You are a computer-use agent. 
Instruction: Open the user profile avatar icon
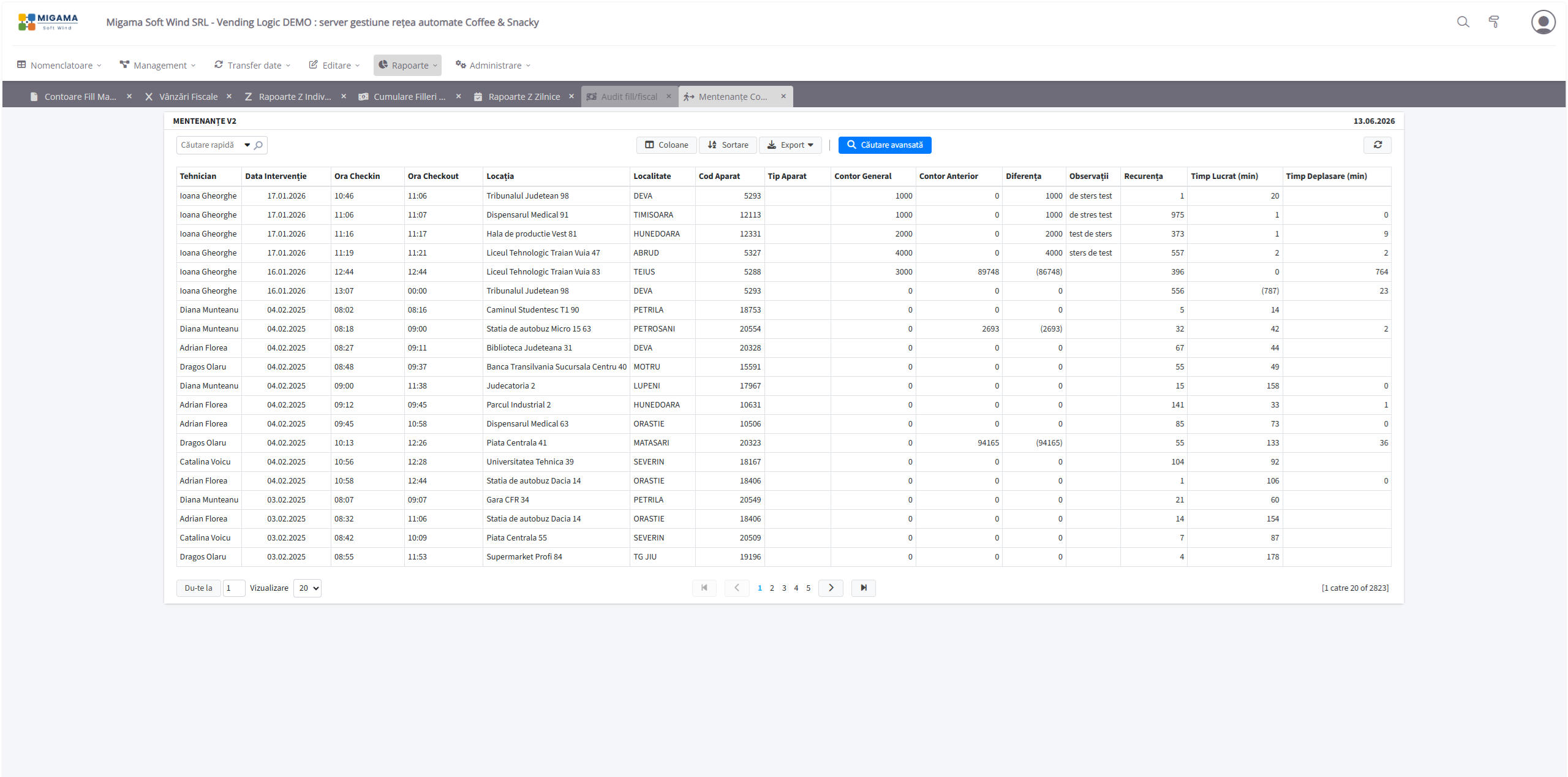coord(1543,22)
